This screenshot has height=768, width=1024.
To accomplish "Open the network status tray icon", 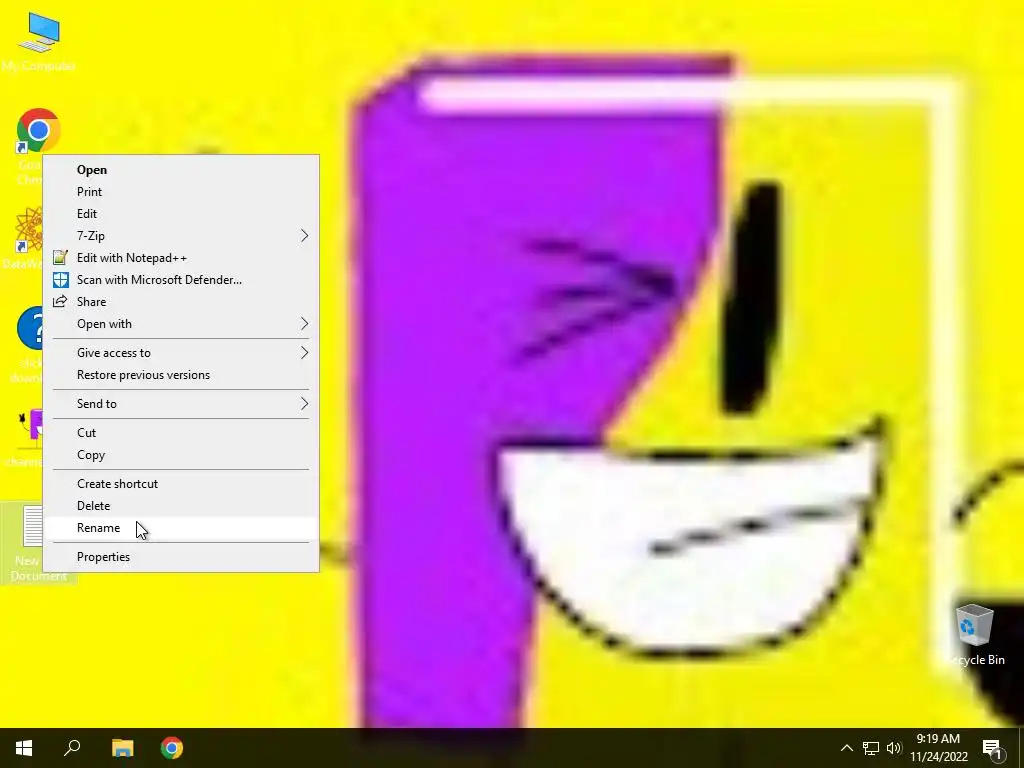I will pyautogui.click(x=871, y=748).
